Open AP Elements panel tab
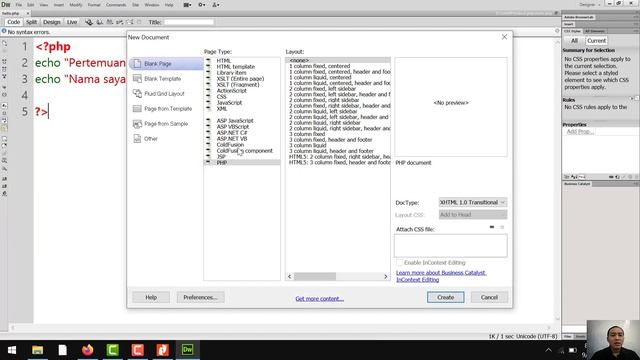 tap(595, 31)
